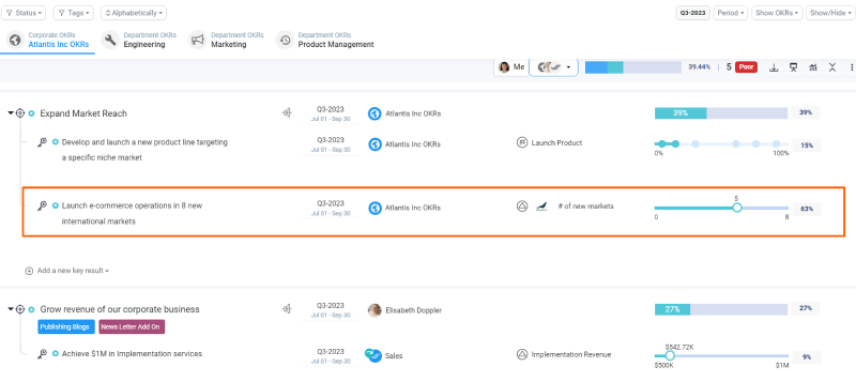This screenshot has width=856, height=371.
Task: Open the Show/Hide dropdown
Action: (x=830, y=13)
